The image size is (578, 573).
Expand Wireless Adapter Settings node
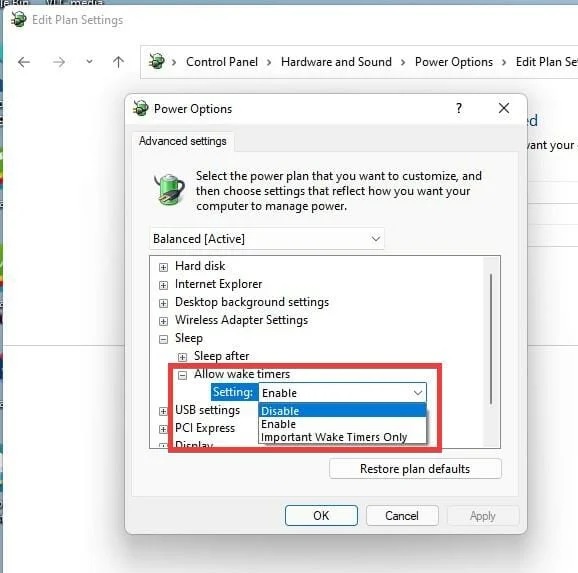(163, 321)
